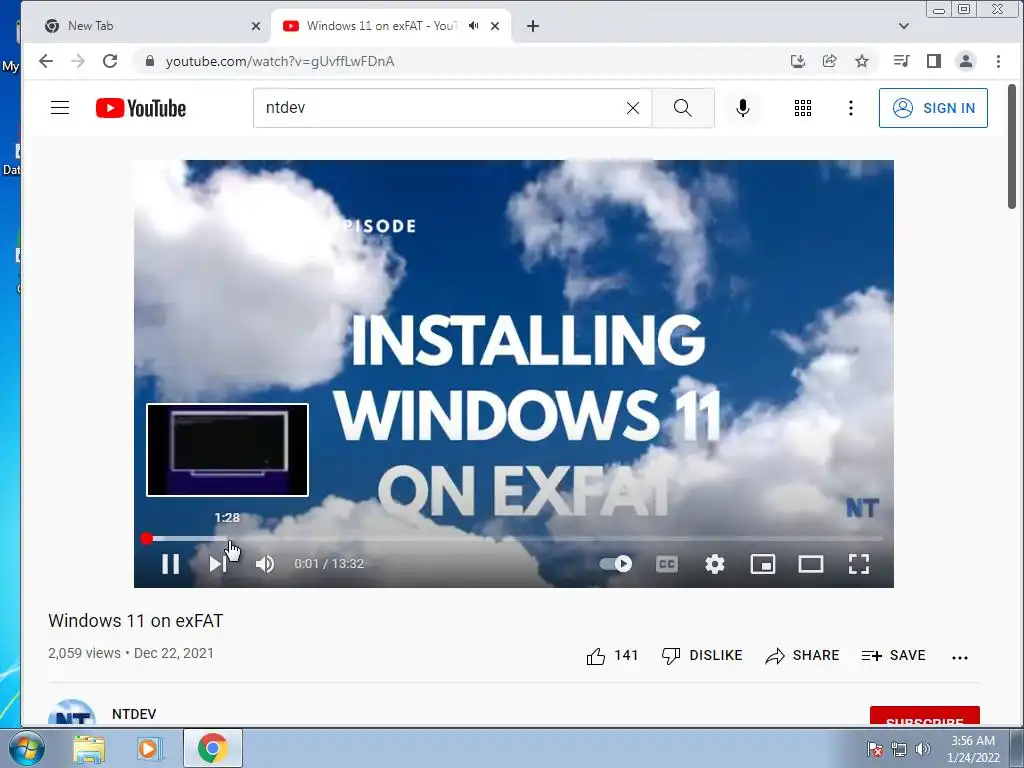Click the page vertical scrollbar

[1012, 147]
